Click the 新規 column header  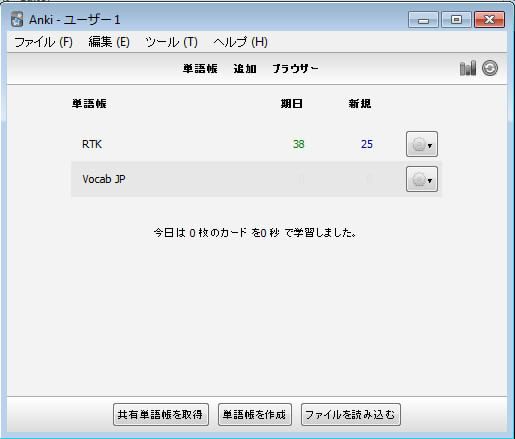click(x=360, y=104)
